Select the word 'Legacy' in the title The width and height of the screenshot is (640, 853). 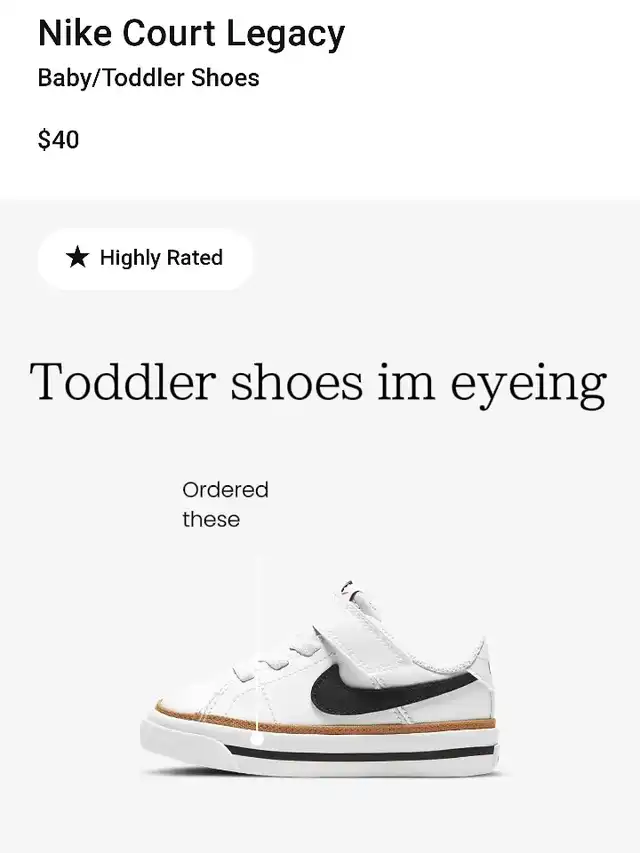285,34
